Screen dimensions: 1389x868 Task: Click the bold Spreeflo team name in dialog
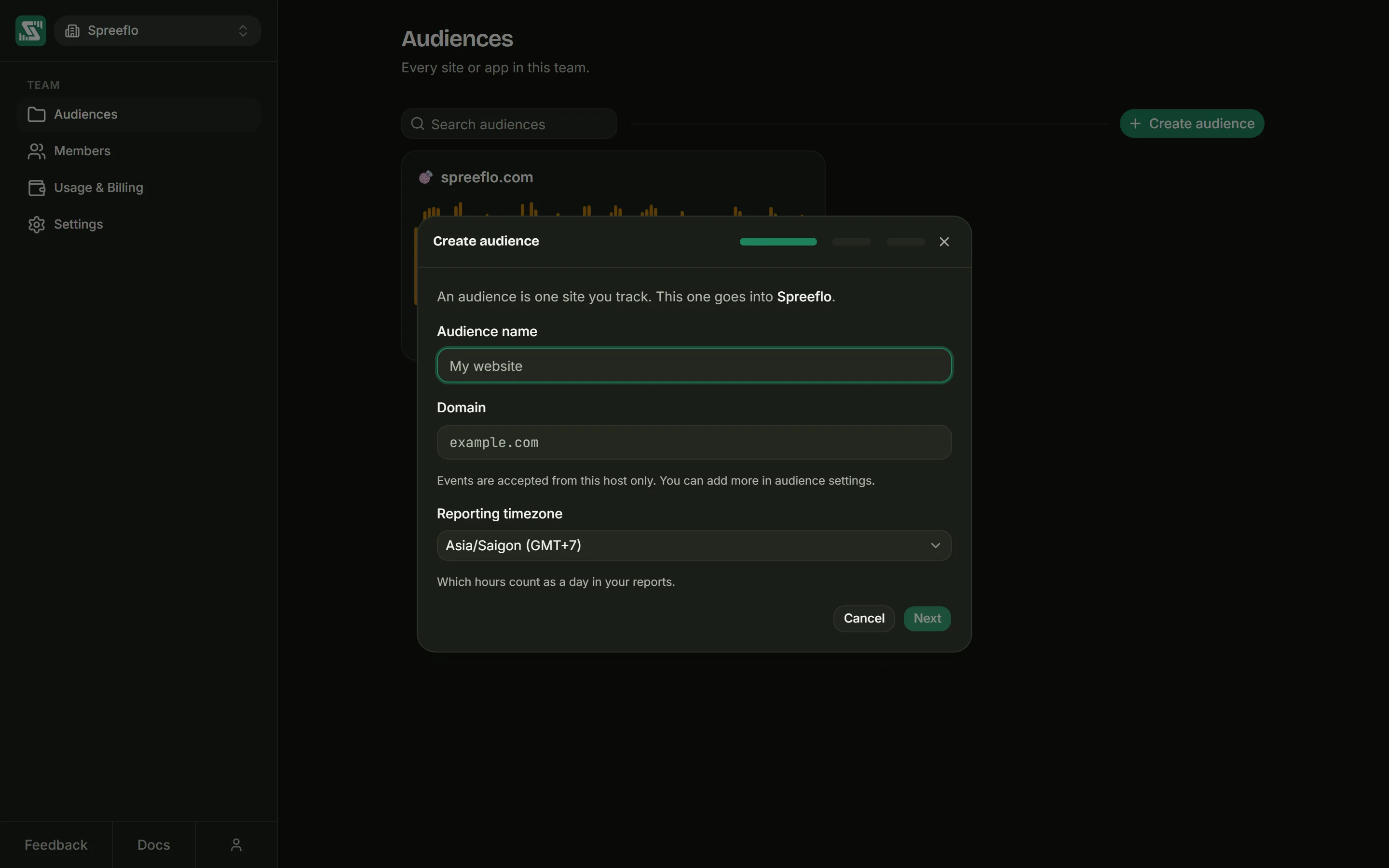(803, 297)
